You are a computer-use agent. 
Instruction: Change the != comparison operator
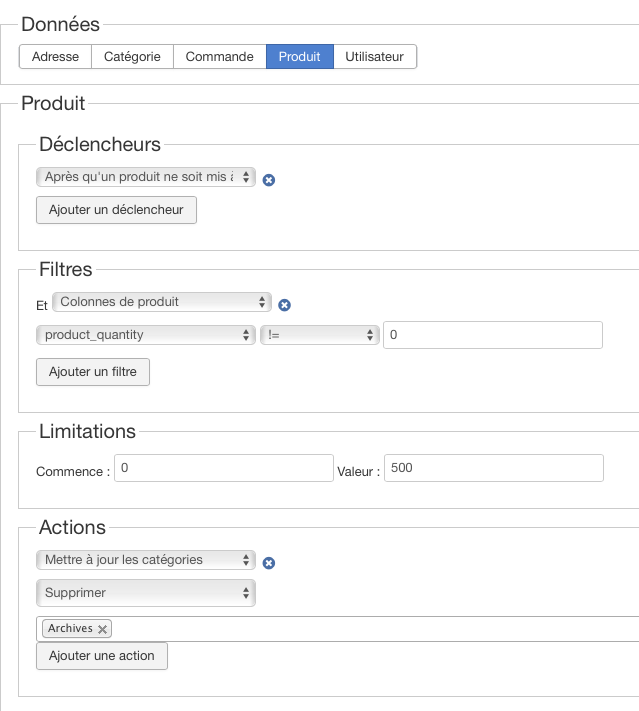point(319,335)
